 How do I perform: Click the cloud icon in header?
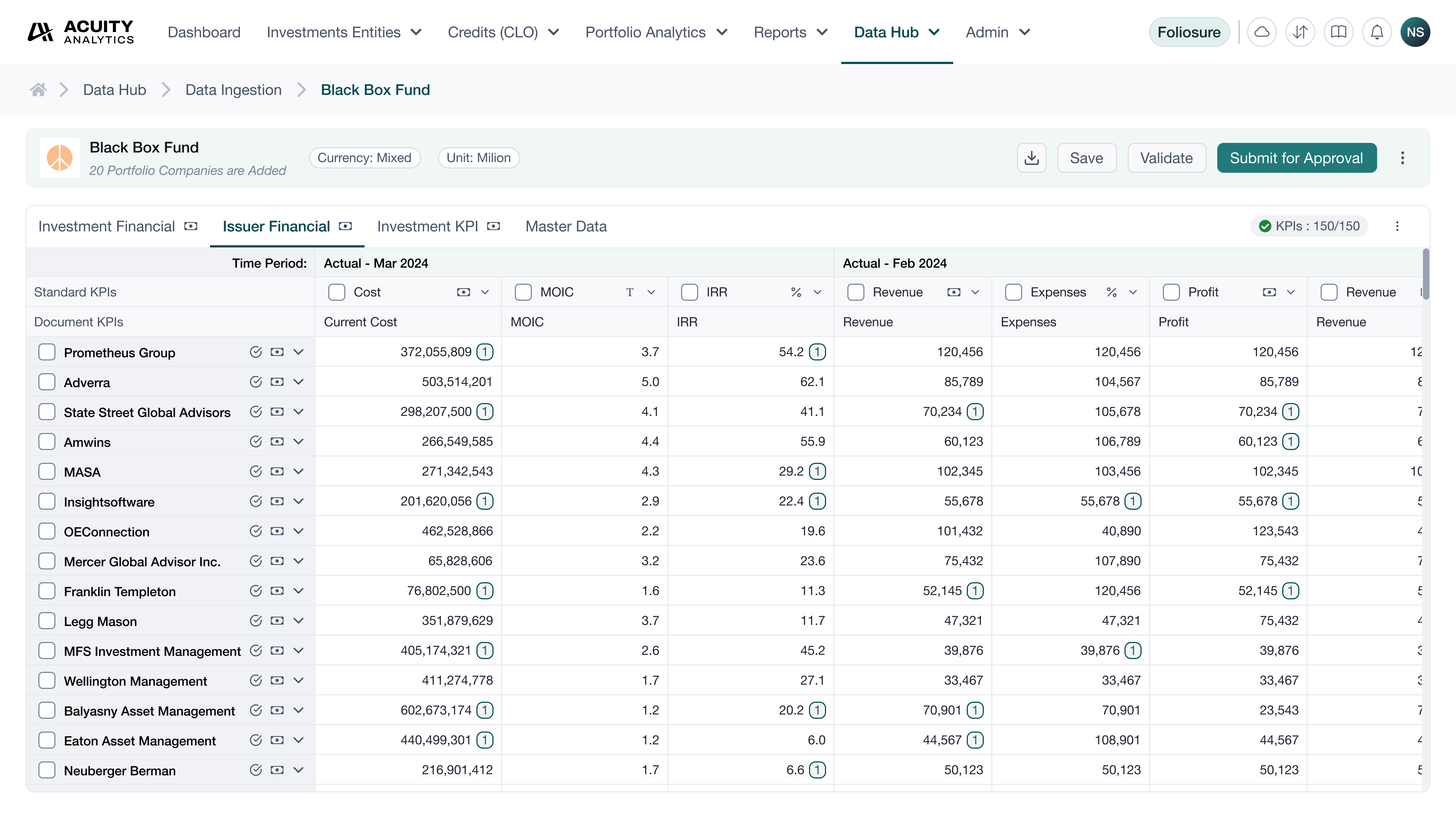coord(1262,32)
